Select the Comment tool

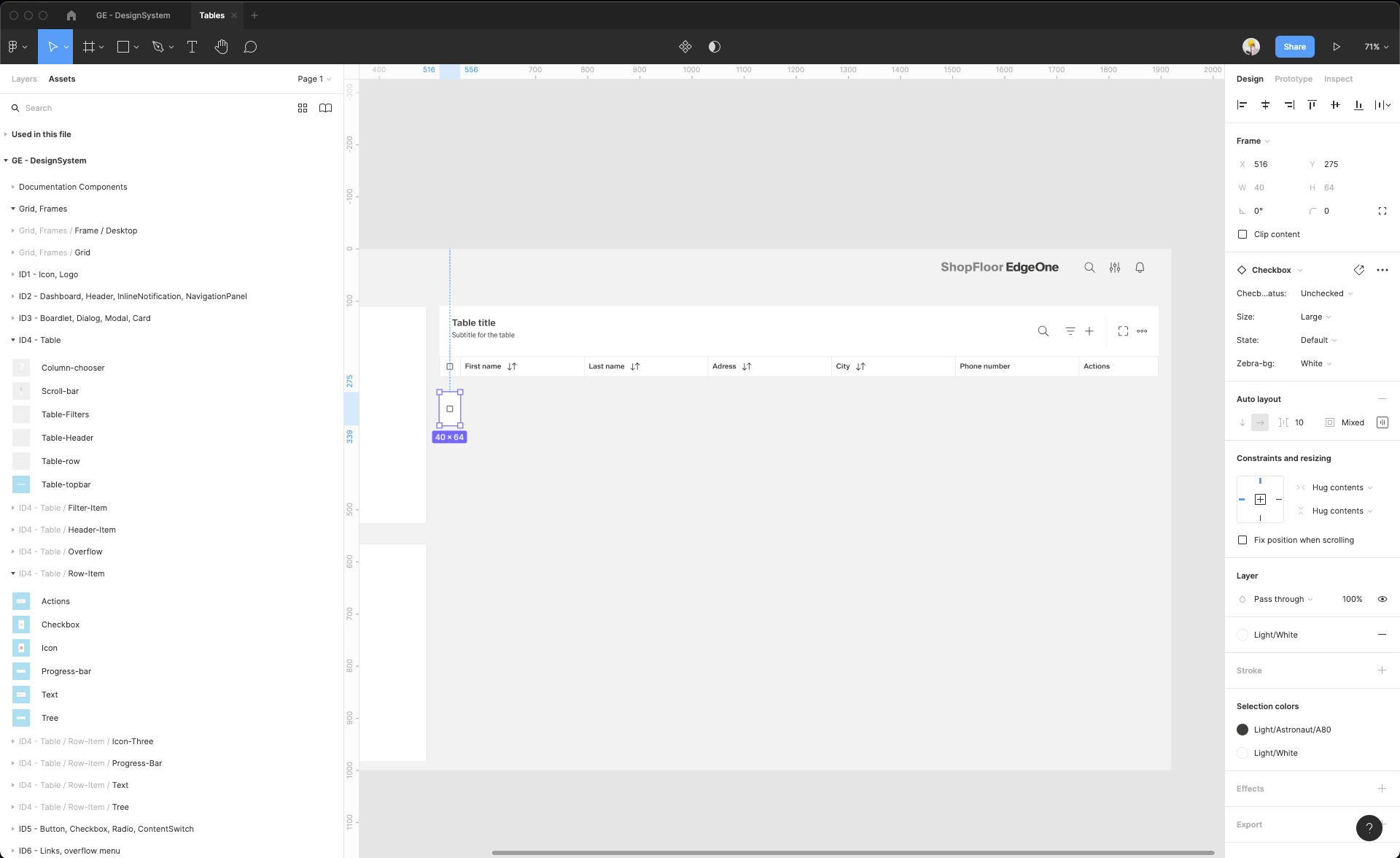point(250,47)
